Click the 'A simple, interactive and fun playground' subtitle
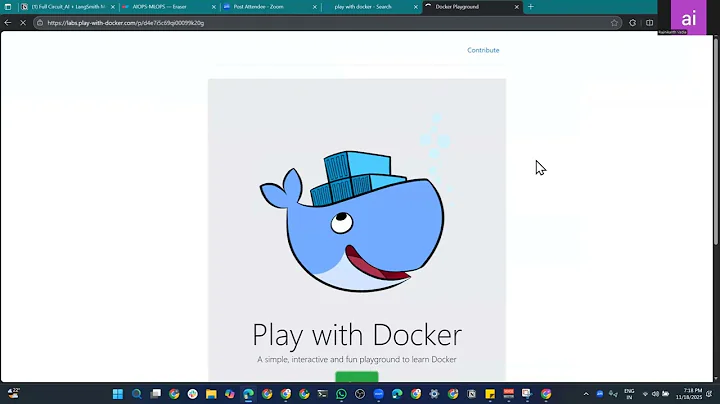This screenshot has height=404, width=720. 357,359
